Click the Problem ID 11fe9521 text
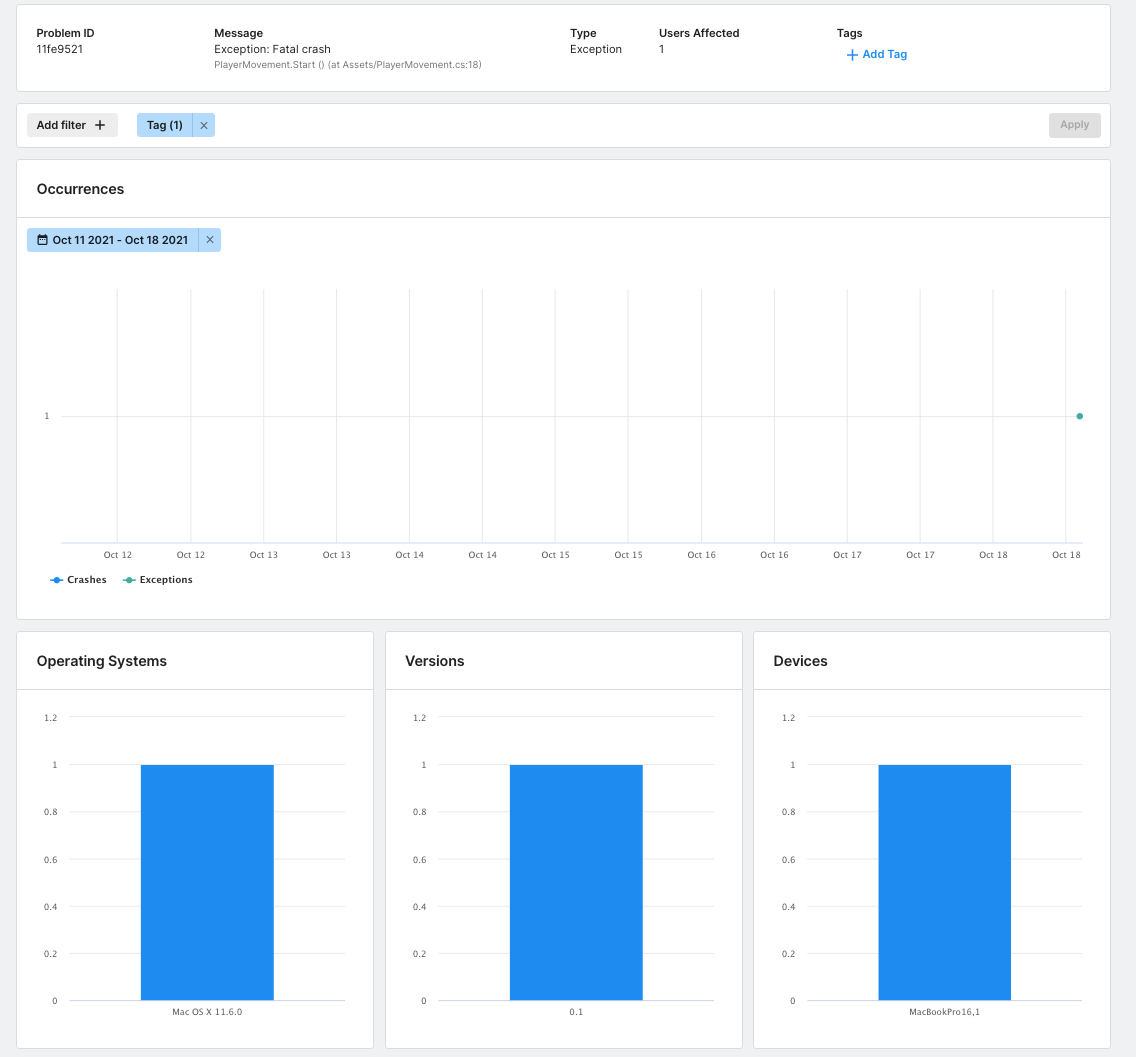This screenshot has height=1057, width=1136. point(60,49)
